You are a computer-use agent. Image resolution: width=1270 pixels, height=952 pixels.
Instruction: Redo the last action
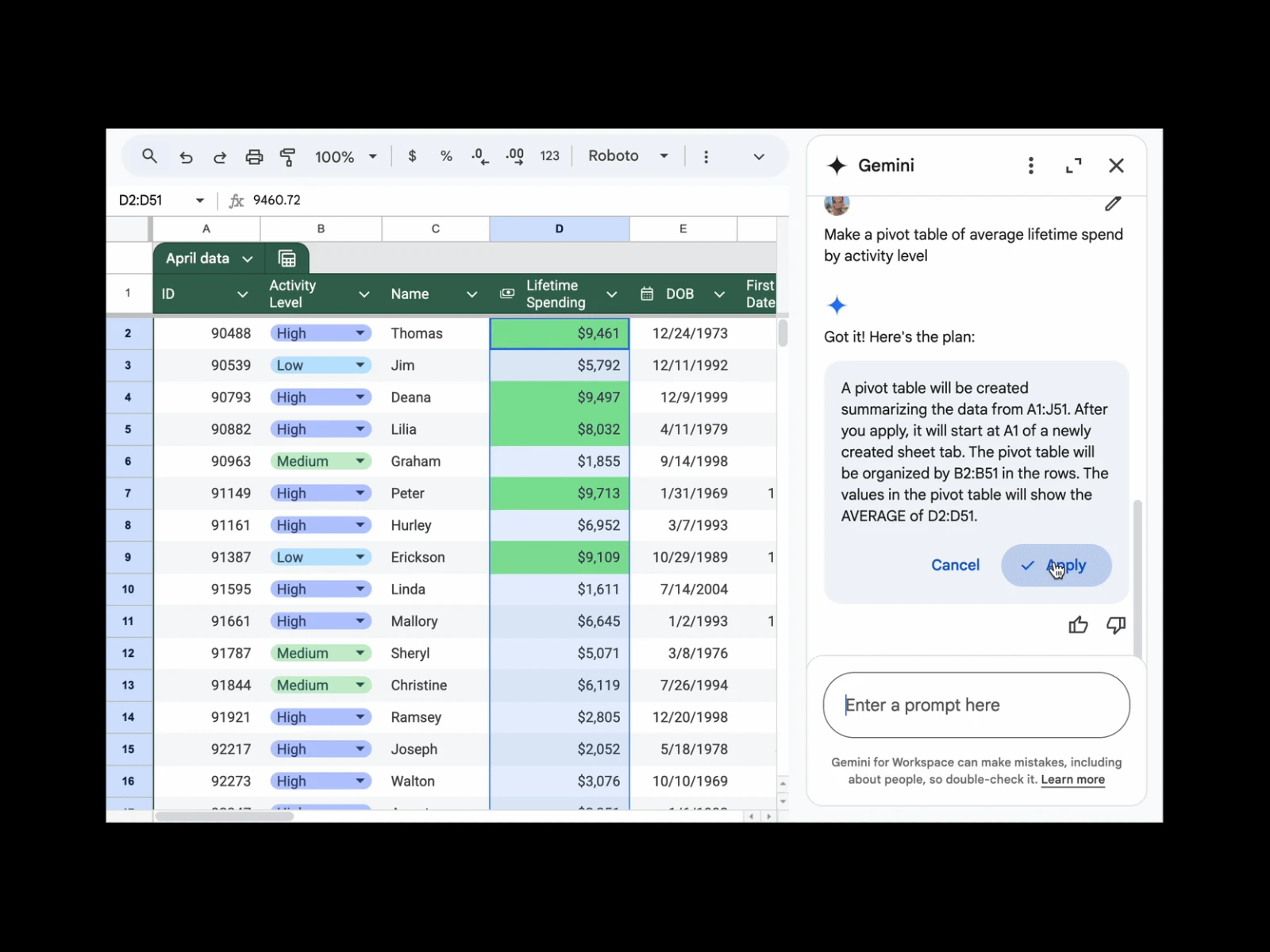pos(220,157)
